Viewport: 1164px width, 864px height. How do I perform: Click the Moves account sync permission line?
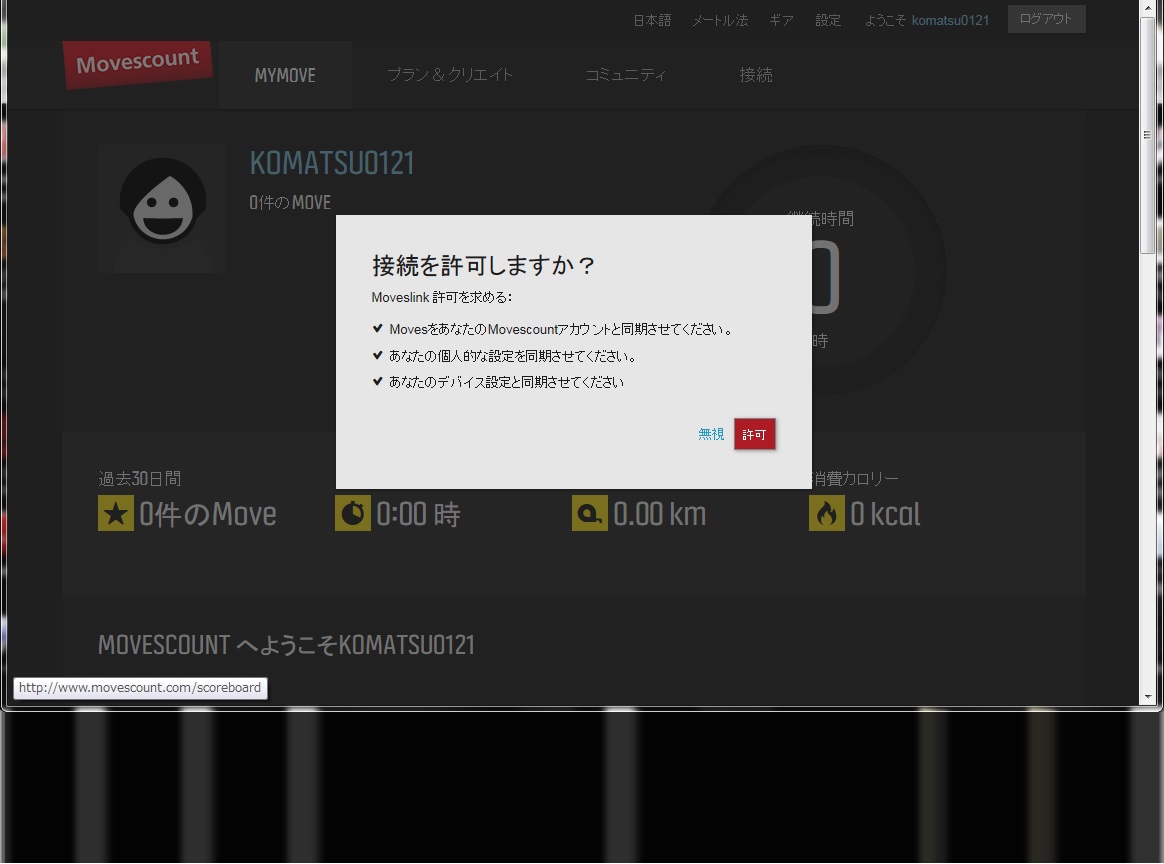click(560, 330)
